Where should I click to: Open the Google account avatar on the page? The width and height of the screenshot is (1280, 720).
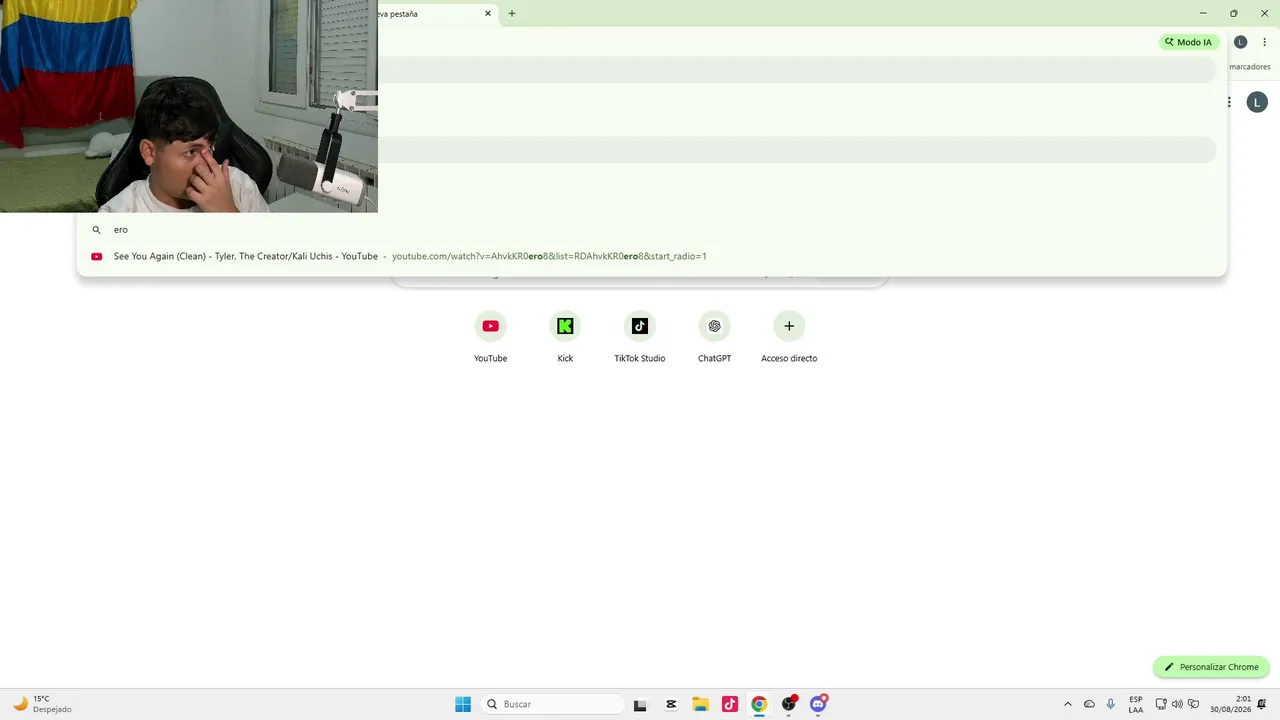click(1257, 102)
